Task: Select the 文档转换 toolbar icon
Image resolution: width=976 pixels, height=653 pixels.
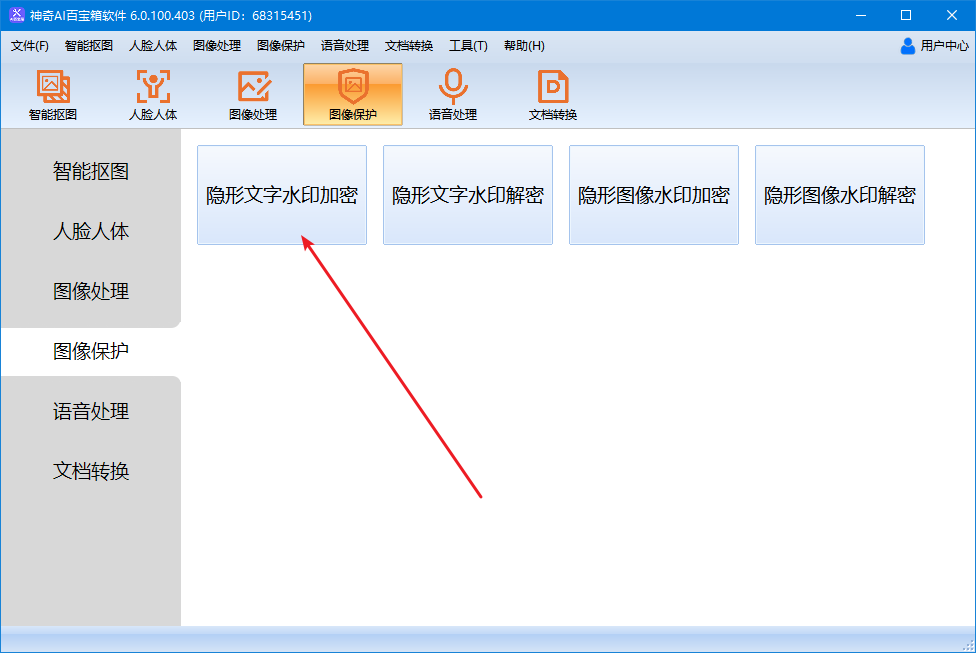Action: [553, 95]
